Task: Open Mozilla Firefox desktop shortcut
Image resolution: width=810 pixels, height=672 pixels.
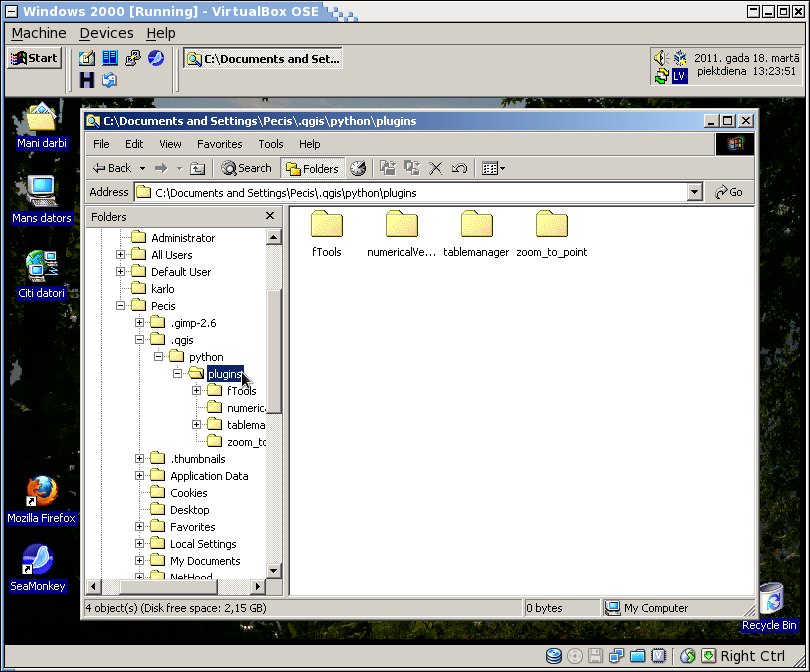Action: (41, 500)
